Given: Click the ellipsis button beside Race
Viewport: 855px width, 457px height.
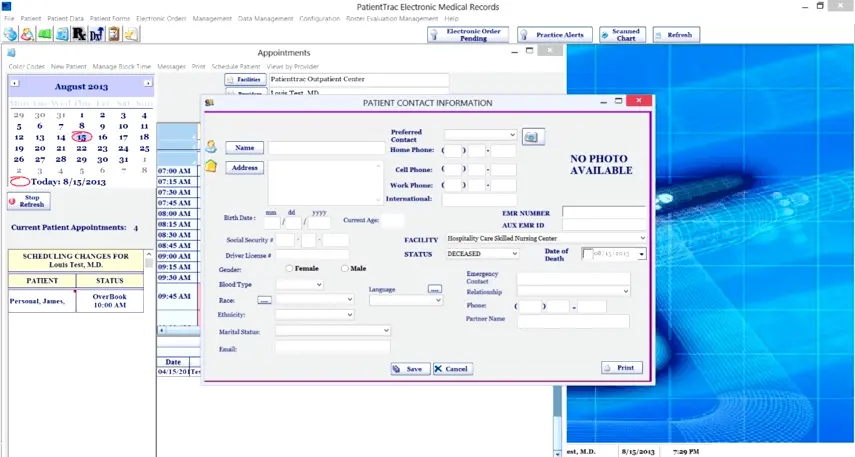Looking at the screenshot, I should pos(264,300).
